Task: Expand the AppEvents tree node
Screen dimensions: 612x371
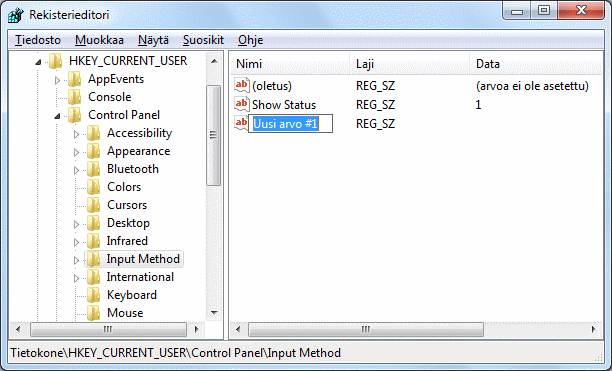Action: [57, 80]
